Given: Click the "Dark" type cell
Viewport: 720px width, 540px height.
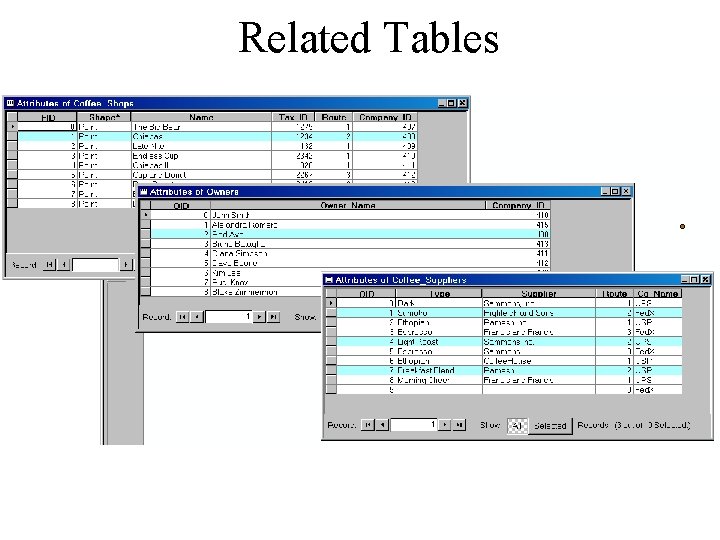Looking at the screenshot, I should click(x=439, y=303).
